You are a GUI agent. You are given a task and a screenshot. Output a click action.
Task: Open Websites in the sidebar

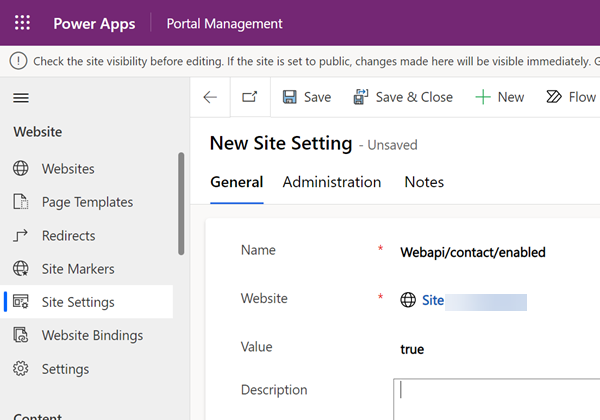pos(68,169)
